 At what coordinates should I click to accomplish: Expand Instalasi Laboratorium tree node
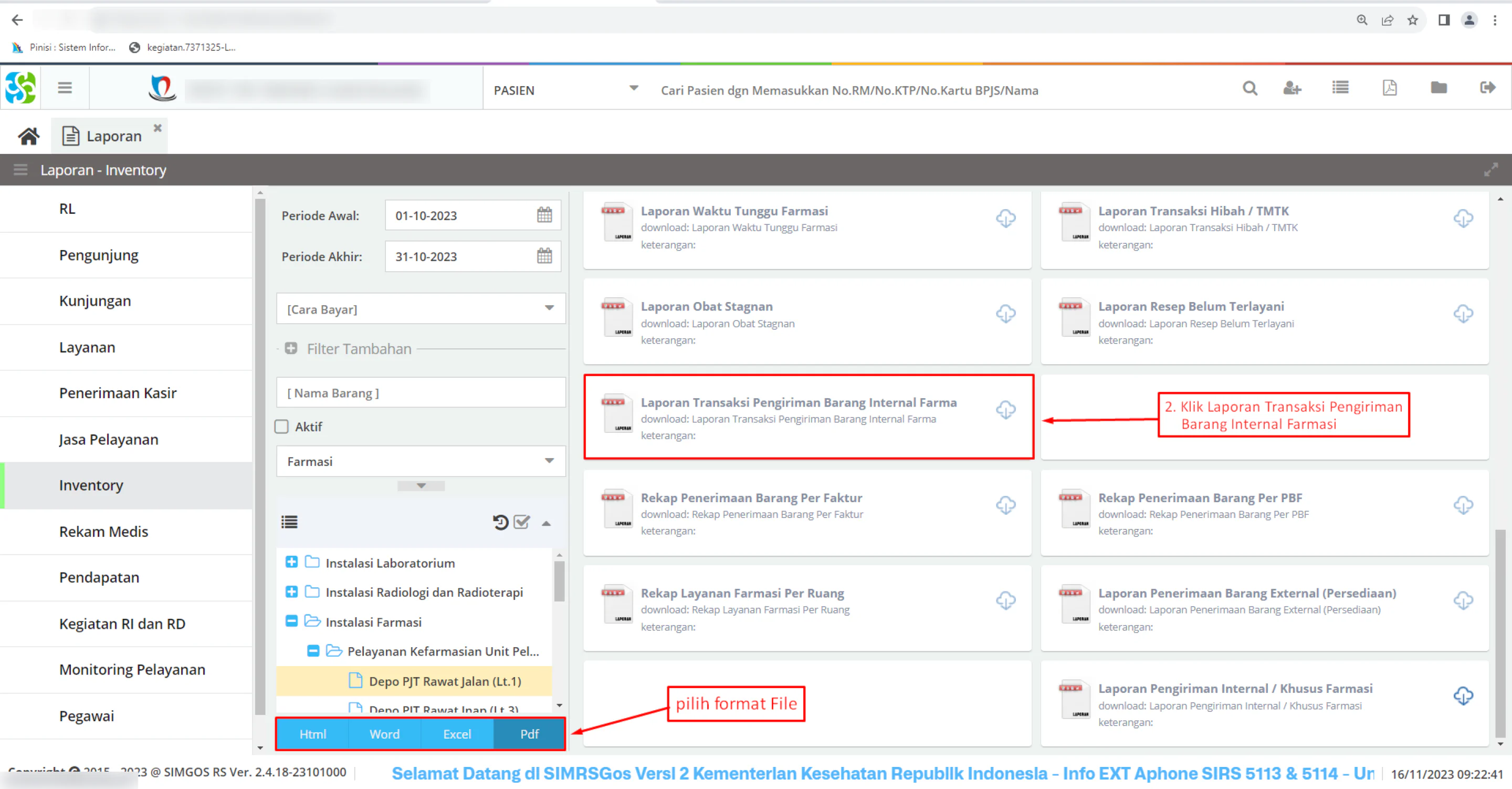(291, 563)
